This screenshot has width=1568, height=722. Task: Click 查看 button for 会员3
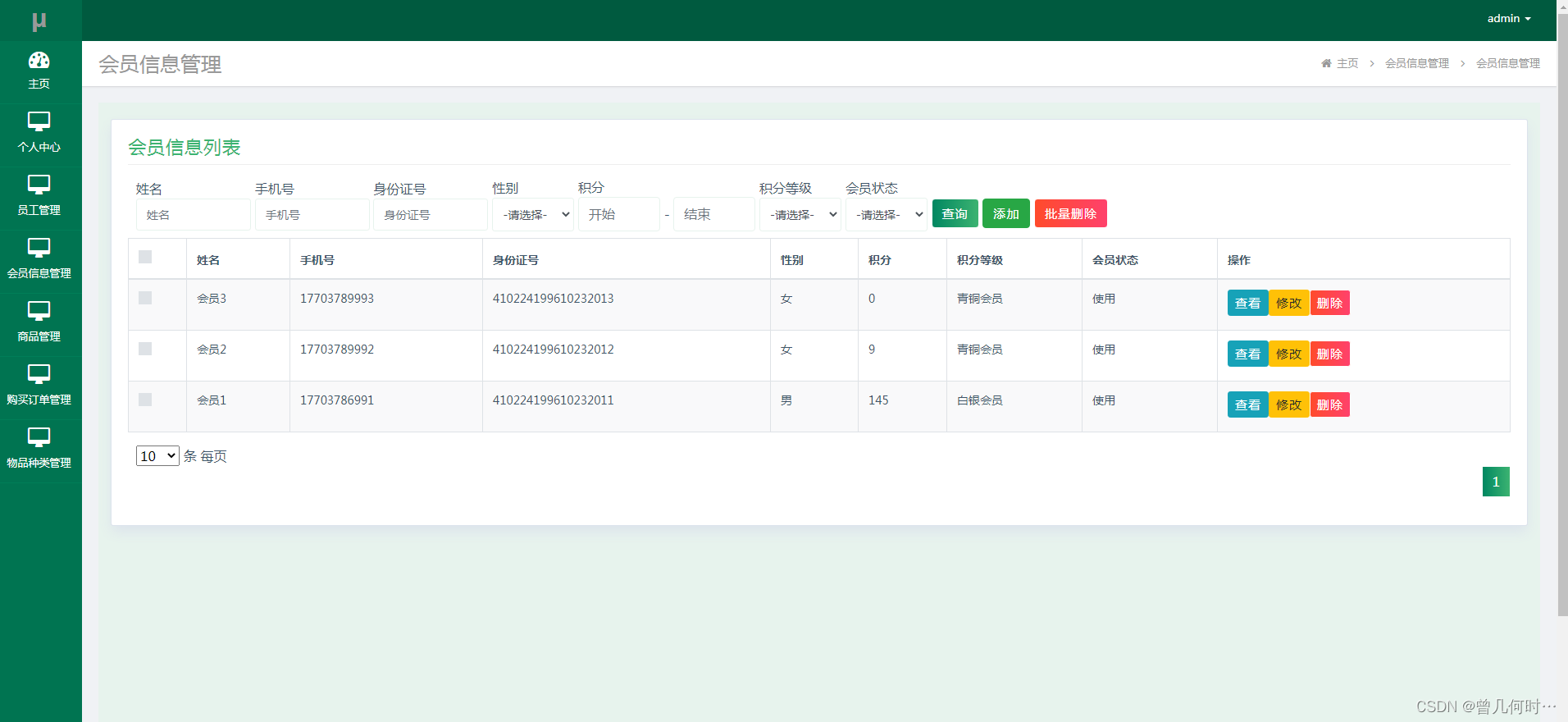pos(1247,303)
